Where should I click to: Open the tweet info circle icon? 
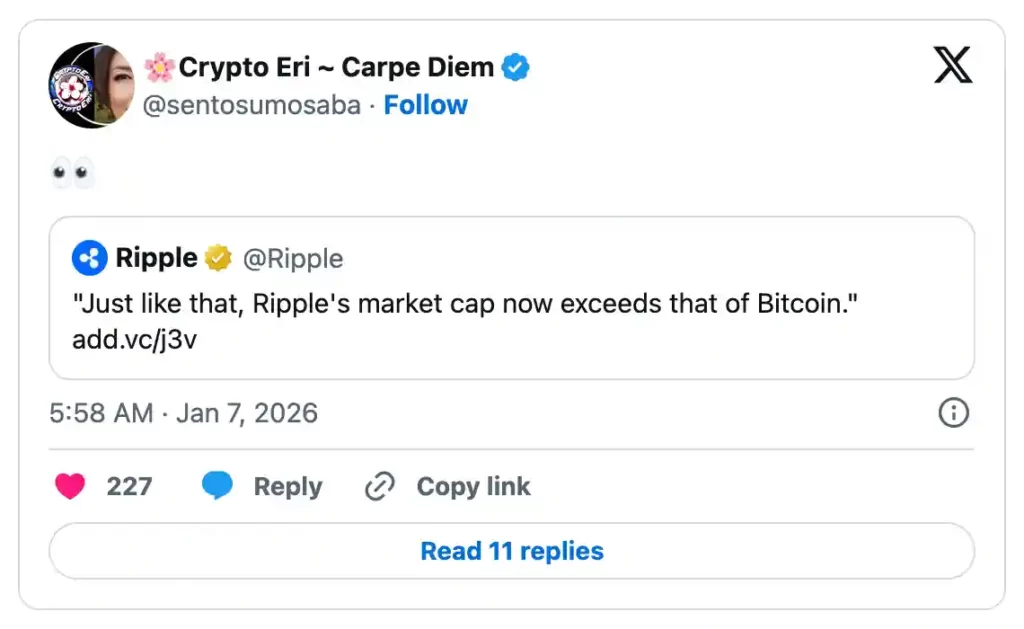point(953,413)
